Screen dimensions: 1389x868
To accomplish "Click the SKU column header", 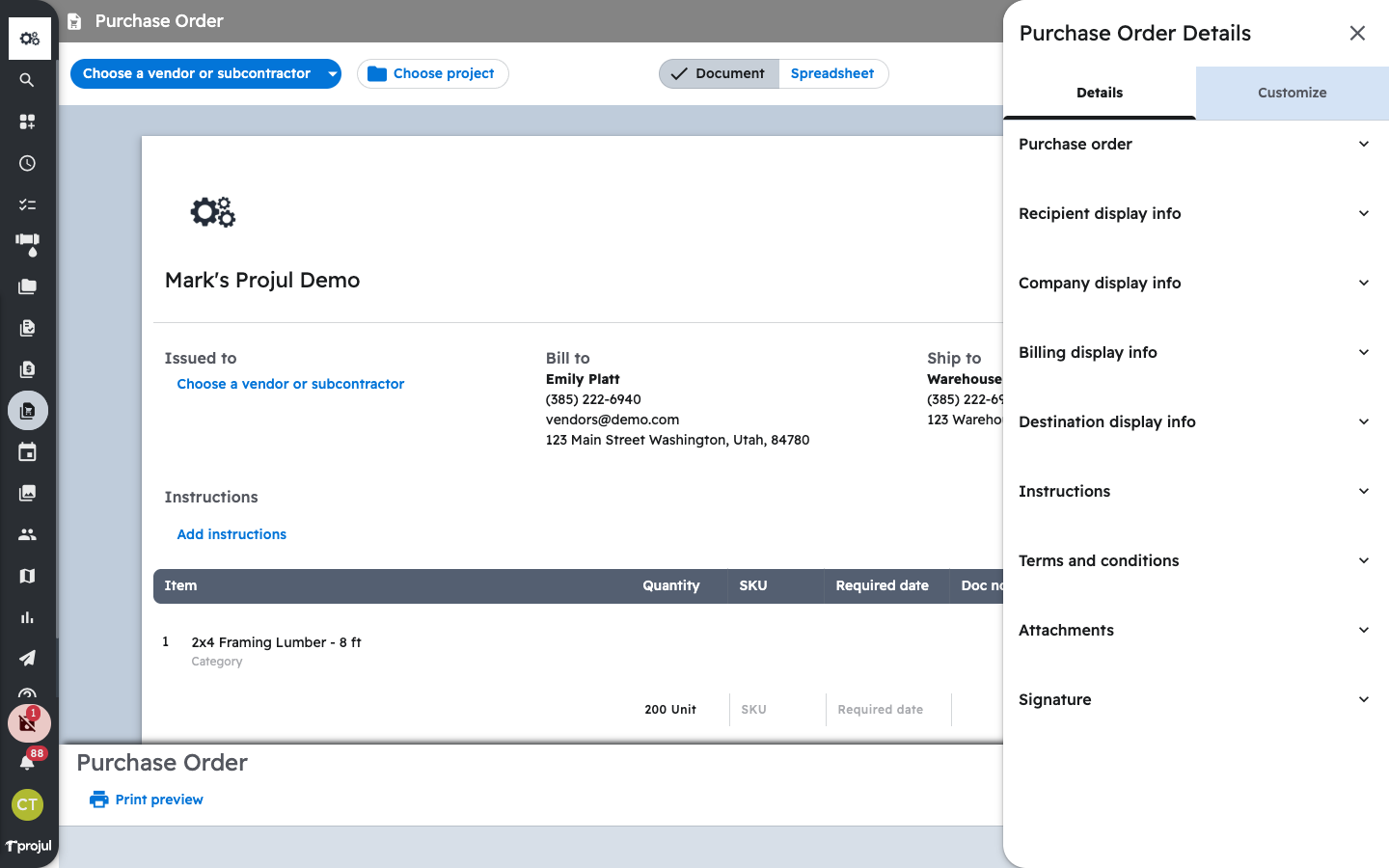I will (x=753, y=585).
